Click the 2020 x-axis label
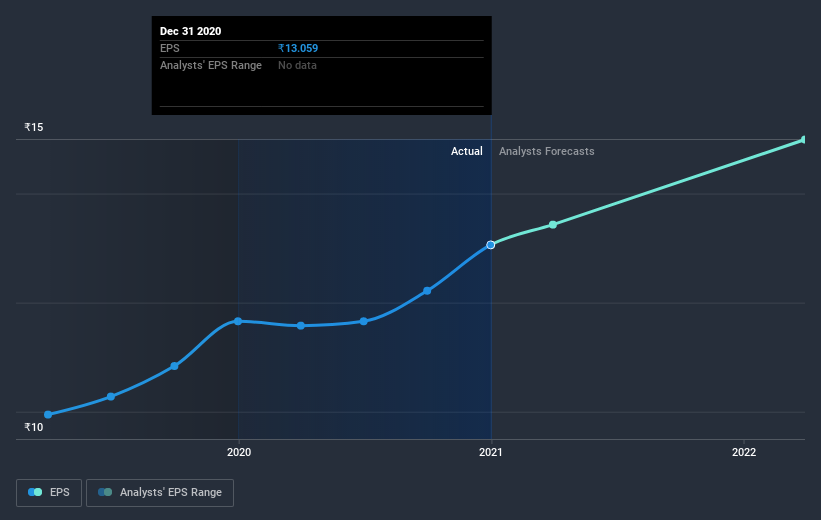Image resolution: width=821 pixels, height=520 pixels. tap(239, 452)
